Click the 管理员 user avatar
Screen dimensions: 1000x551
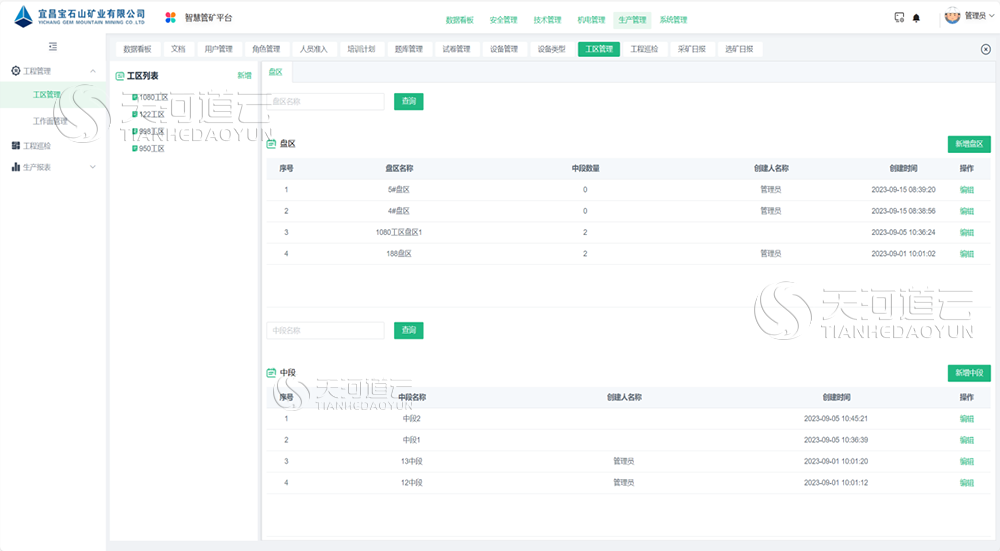[x=952, y=16]
